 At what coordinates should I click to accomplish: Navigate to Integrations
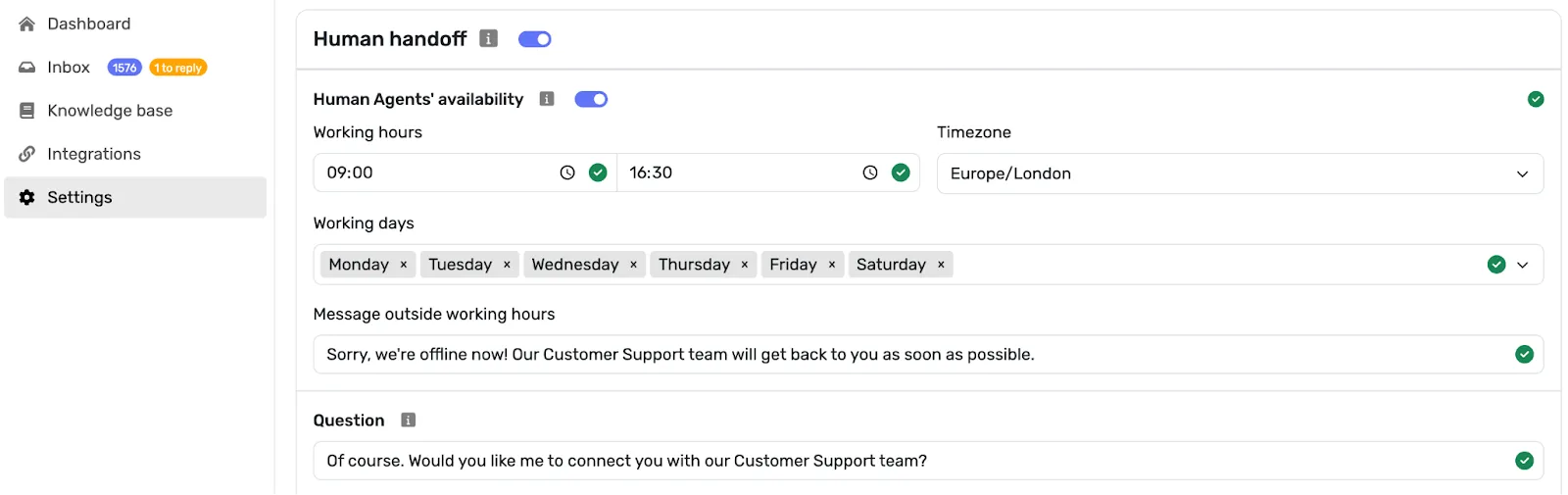pos(93,154)
